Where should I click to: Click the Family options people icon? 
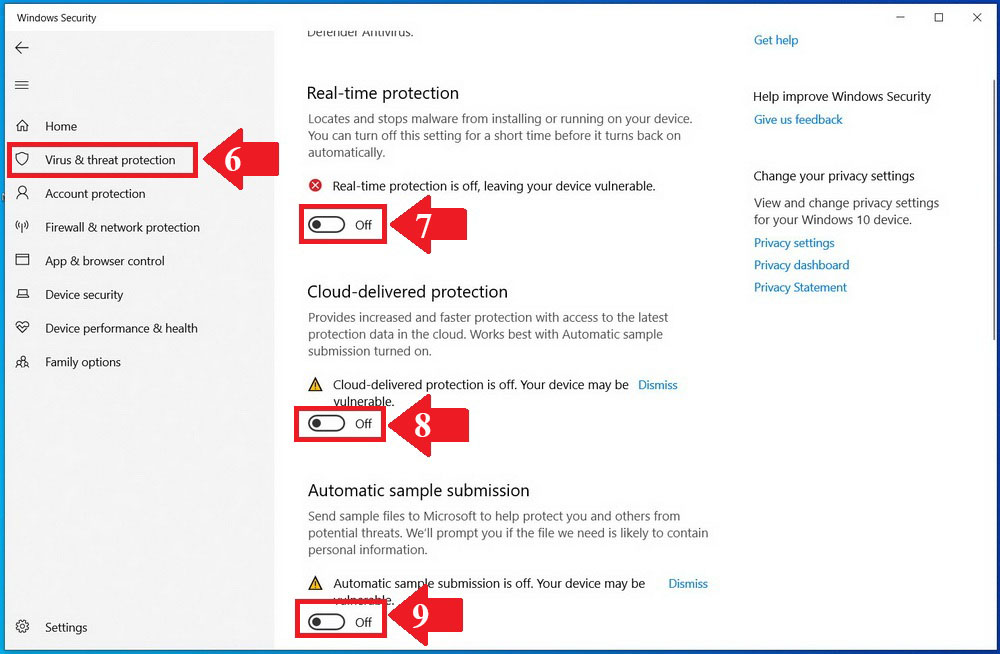22,362
